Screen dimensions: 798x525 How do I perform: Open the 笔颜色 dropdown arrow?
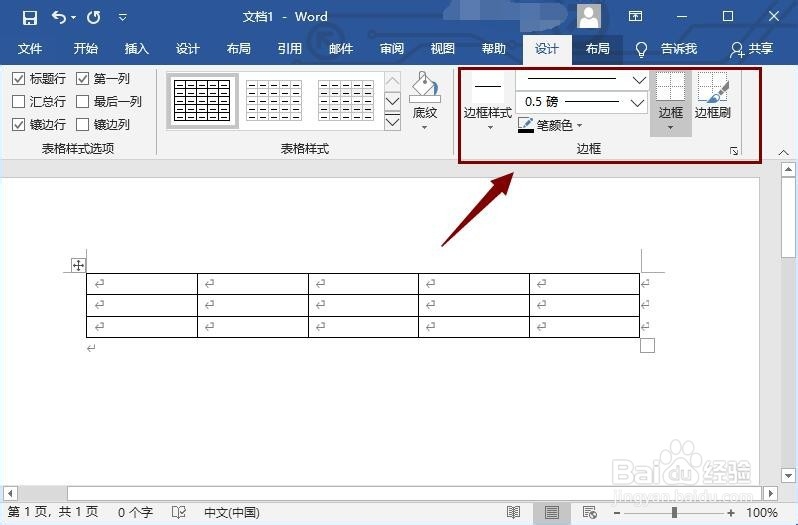tap(580, 125)
